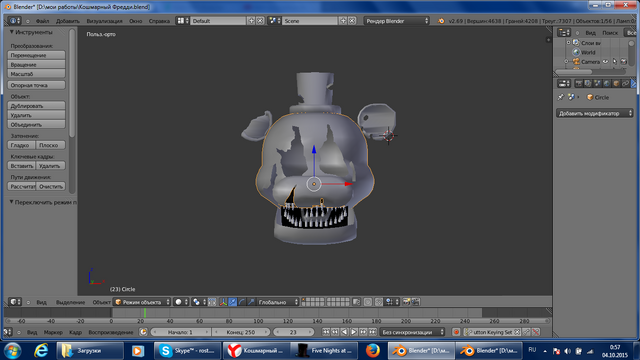Toggle automatic keyframe record button
Image resolution: width=640 pixels, height=360 pixels.
(456, 332)
